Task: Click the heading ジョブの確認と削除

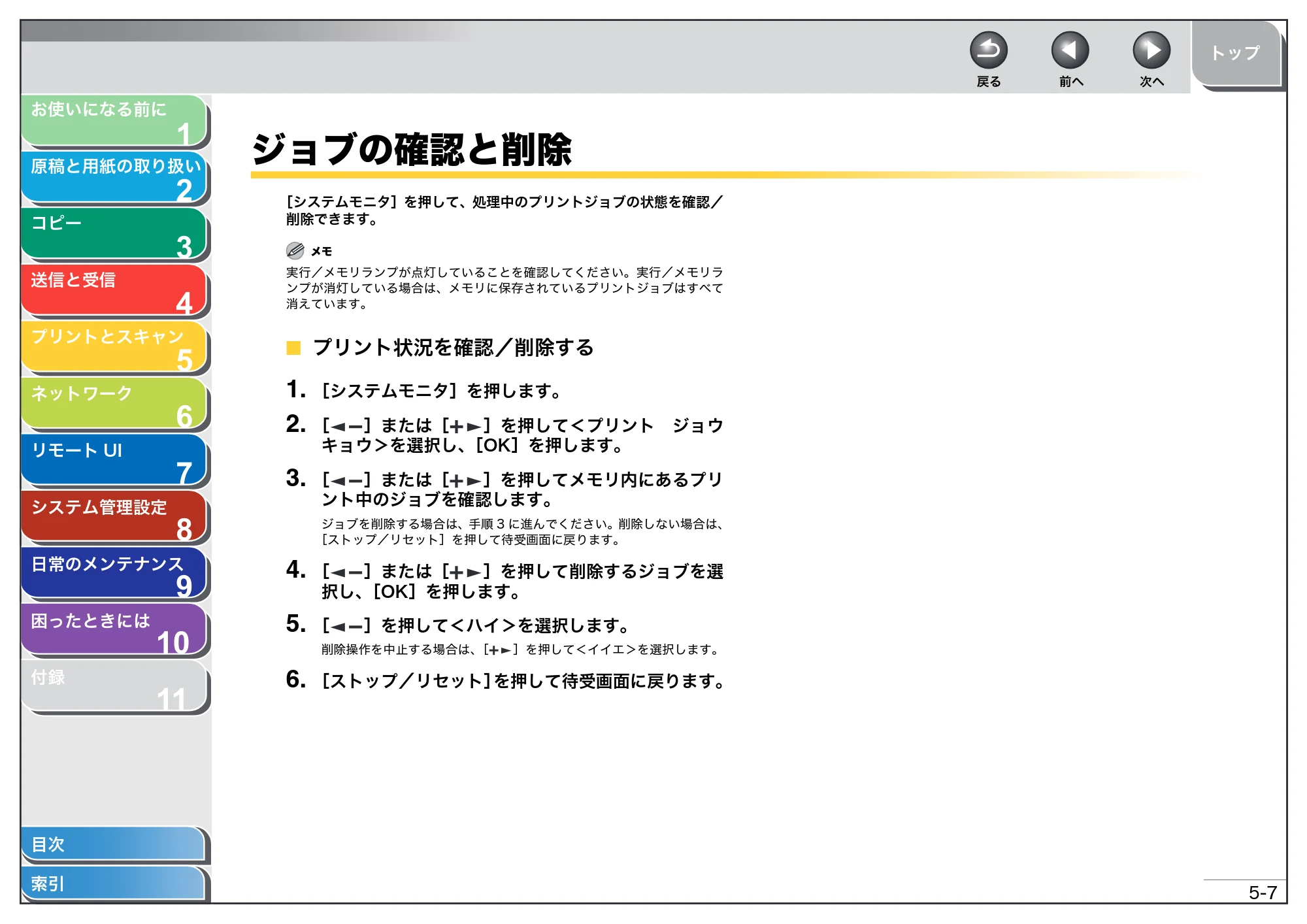Action: click(412, 150)
